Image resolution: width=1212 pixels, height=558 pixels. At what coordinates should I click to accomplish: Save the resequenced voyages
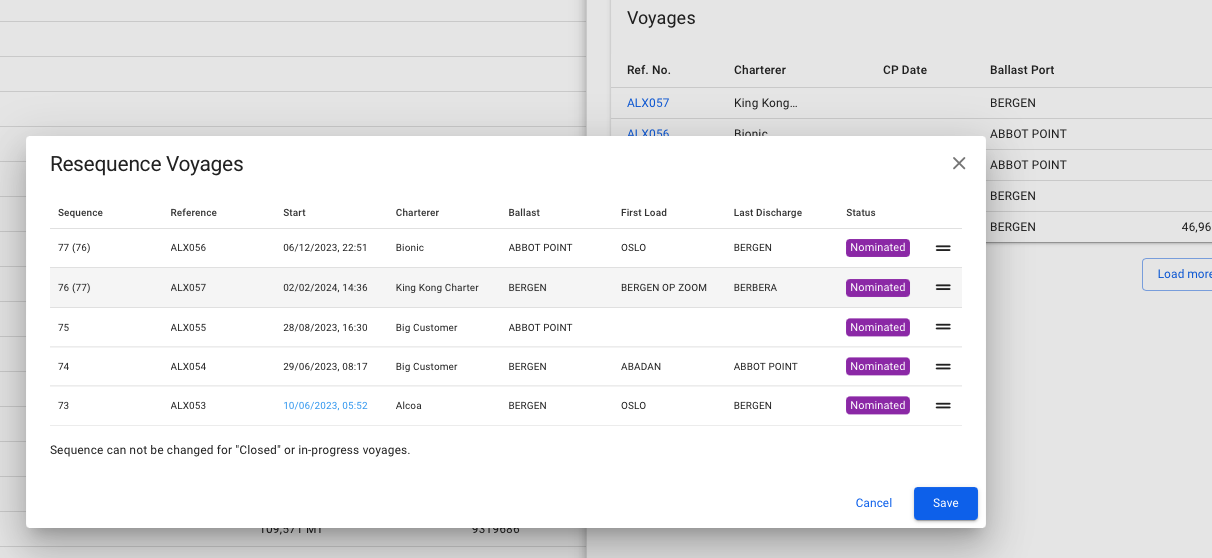click(945, 503)
